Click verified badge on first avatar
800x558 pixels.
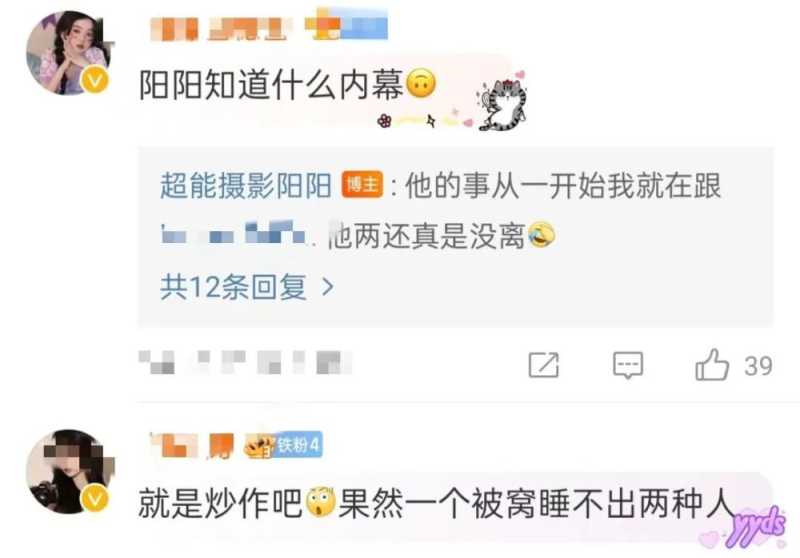95,81
